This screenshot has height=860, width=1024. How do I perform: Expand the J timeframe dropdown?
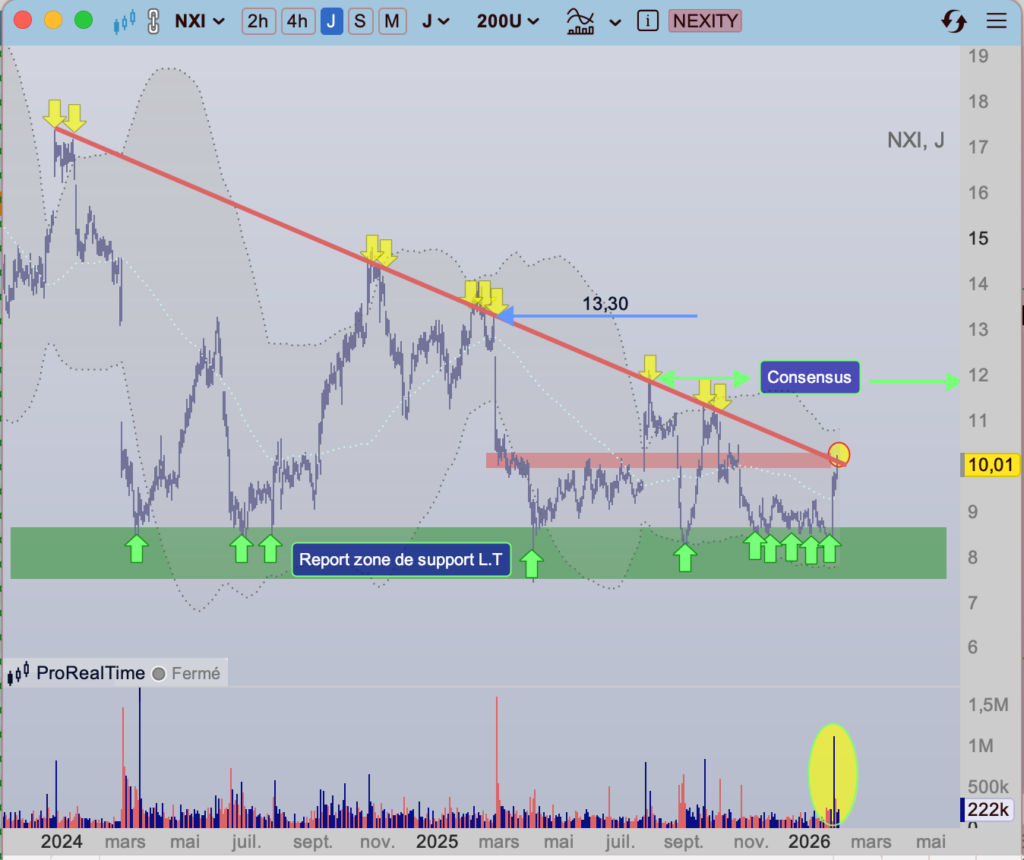[436, 22]
